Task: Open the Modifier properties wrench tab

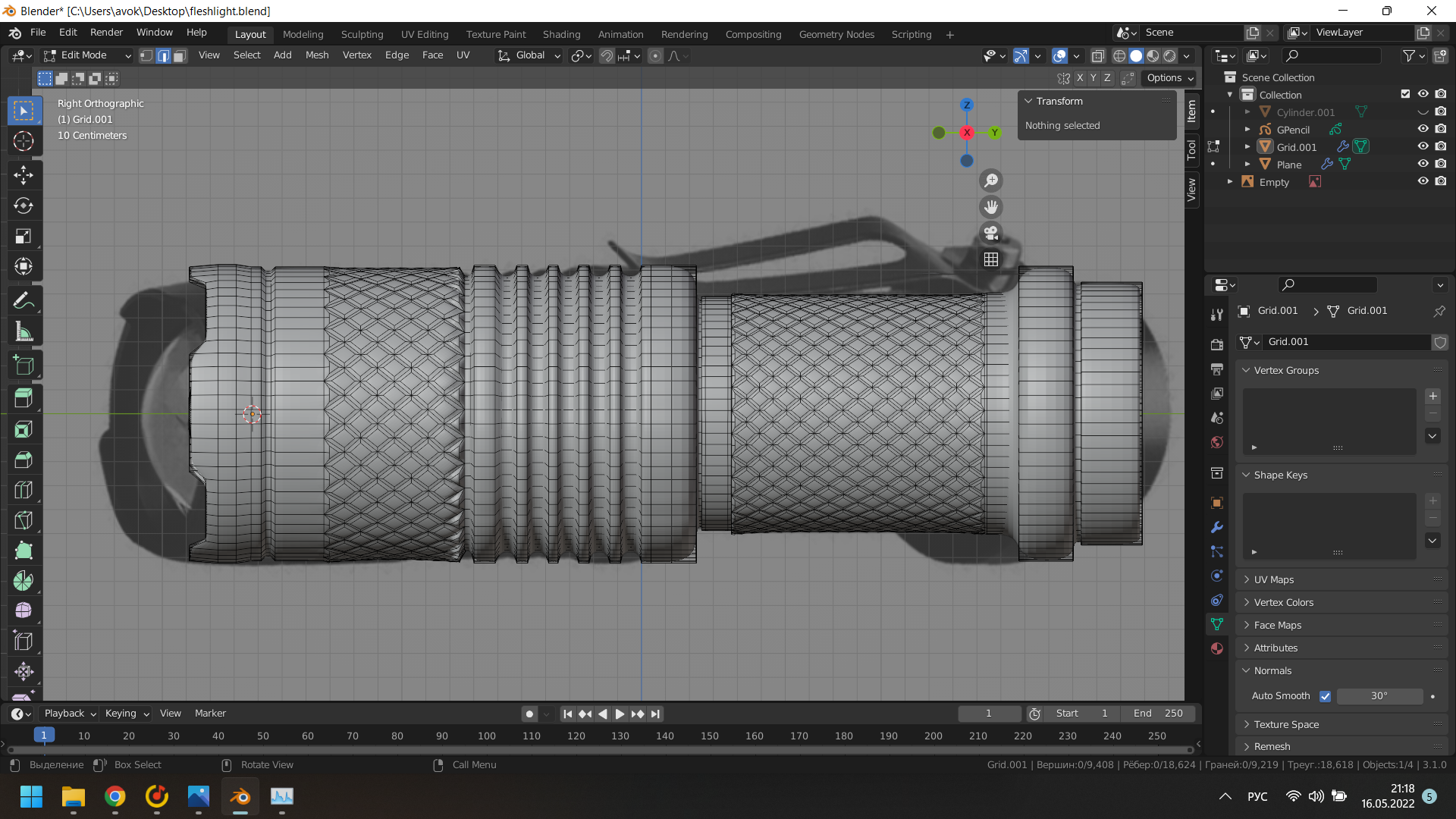Action: (x=1217, y=527)
